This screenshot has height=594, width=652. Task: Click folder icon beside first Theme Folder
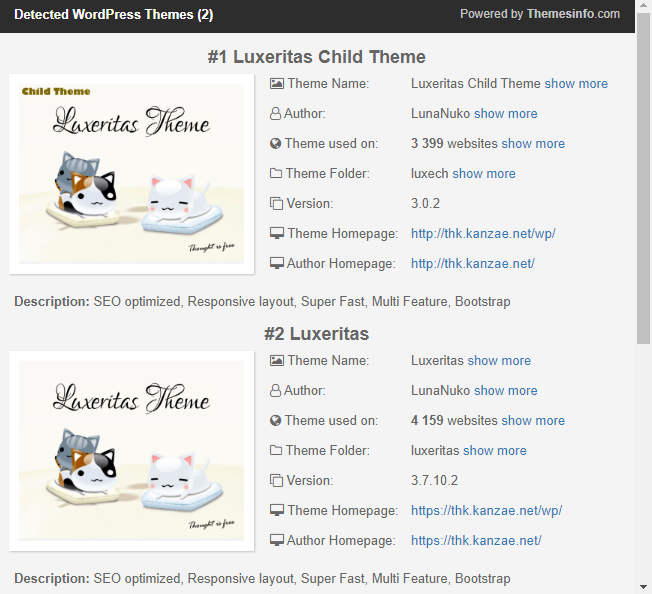(277, 174)
